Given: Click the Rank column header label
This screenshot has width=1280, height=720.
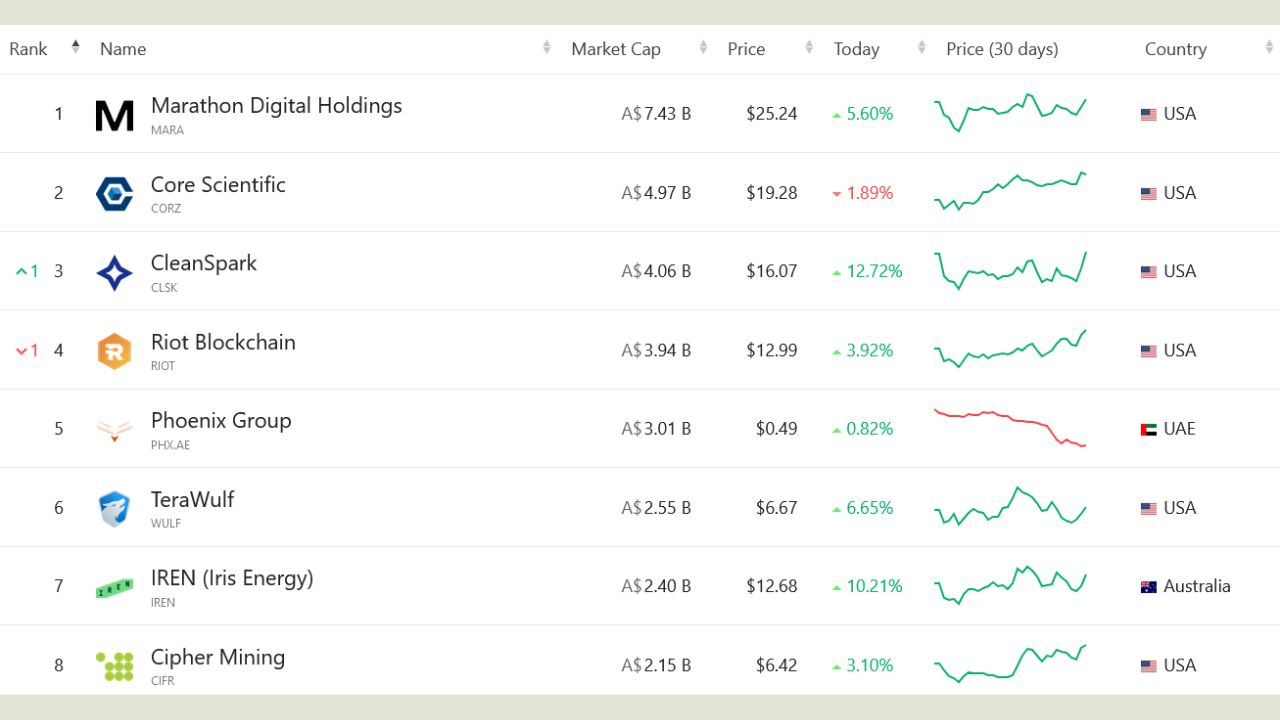Looking at the screenshot, I should (28, 49).
